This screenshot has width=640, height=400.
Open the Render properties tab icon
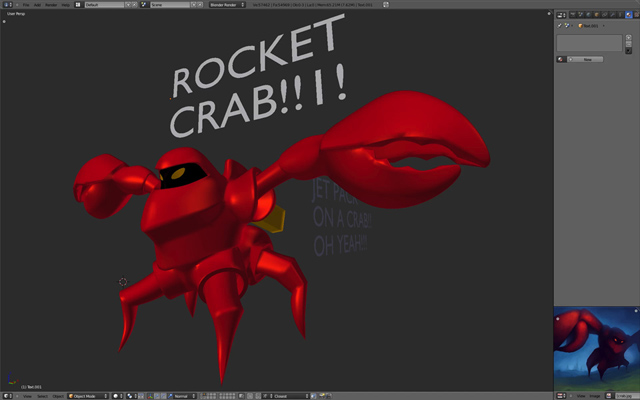571,15
